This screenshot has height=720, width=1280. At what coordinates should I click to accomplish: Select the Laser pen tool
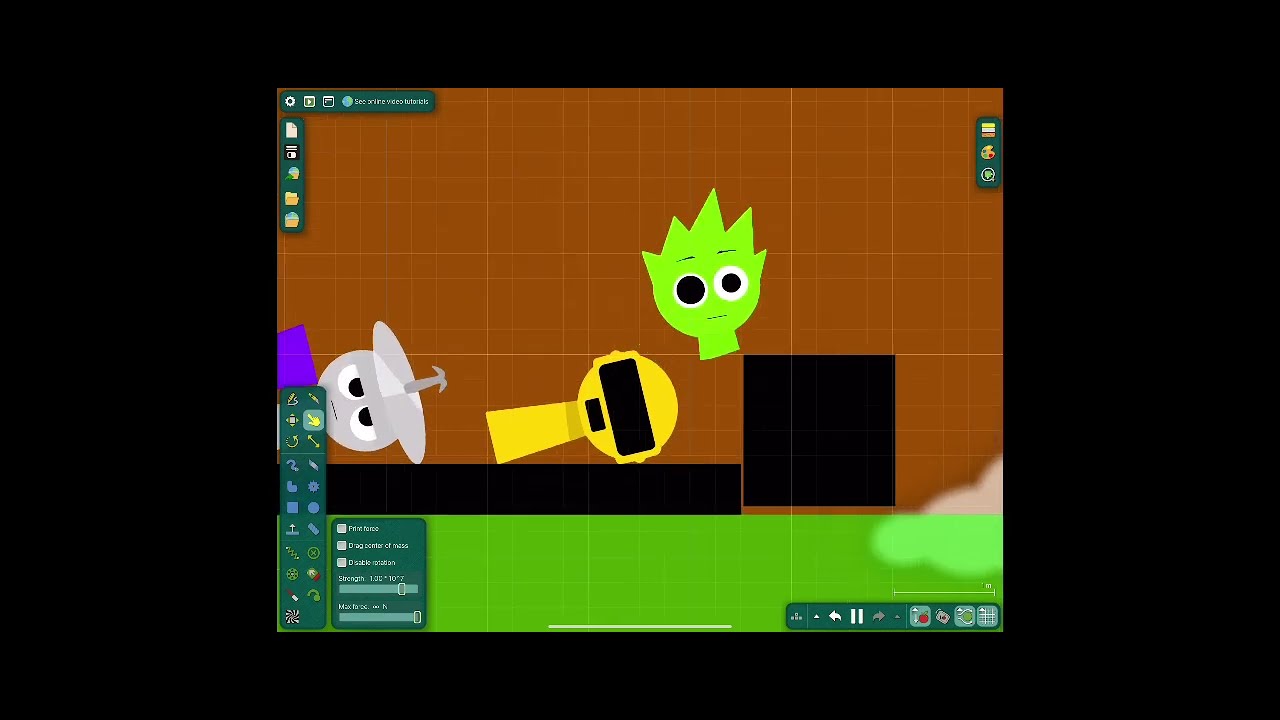[292, 596]
